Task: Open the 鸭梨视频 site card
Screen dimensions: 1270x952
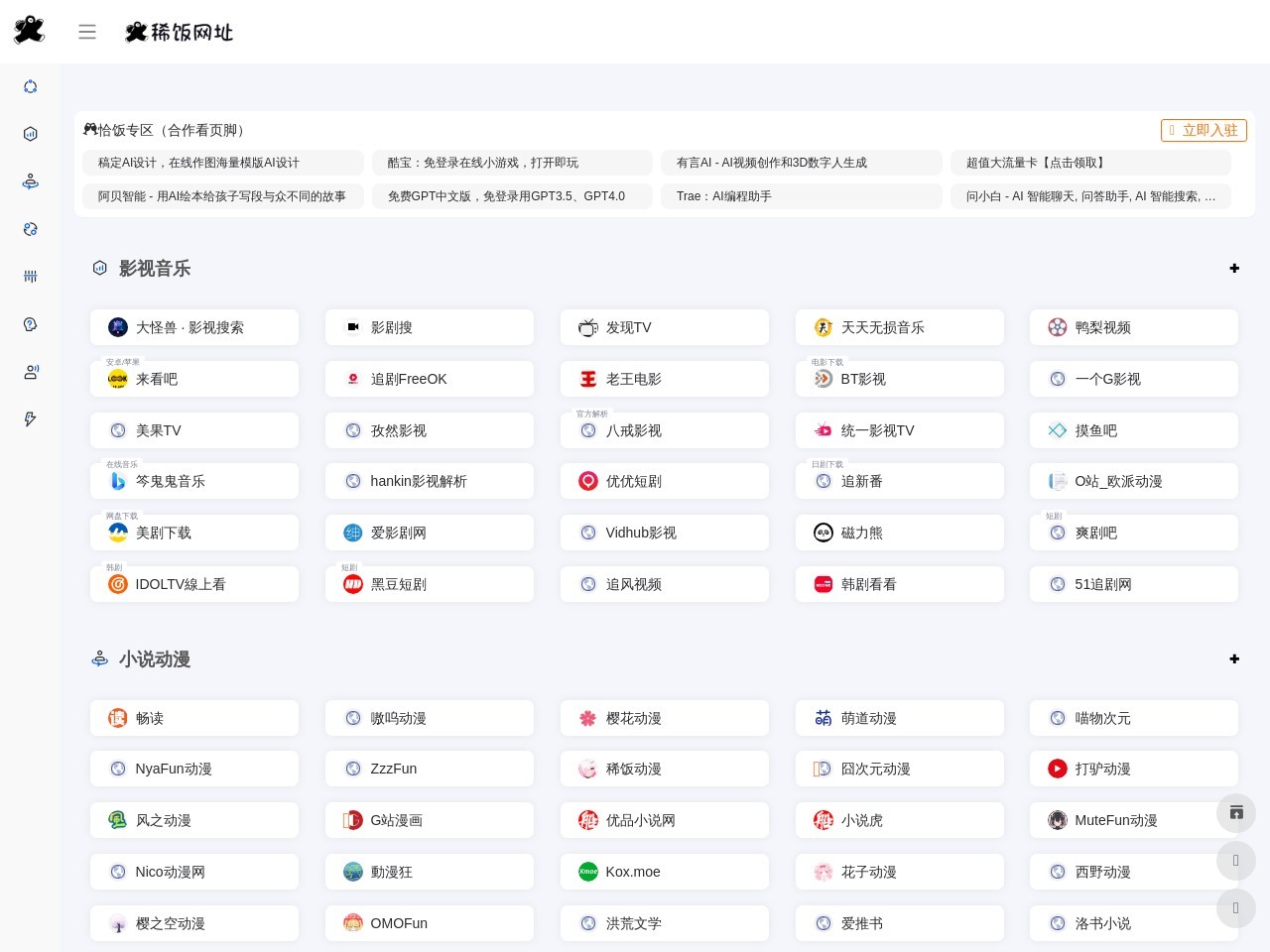Action: (1134, 327)
